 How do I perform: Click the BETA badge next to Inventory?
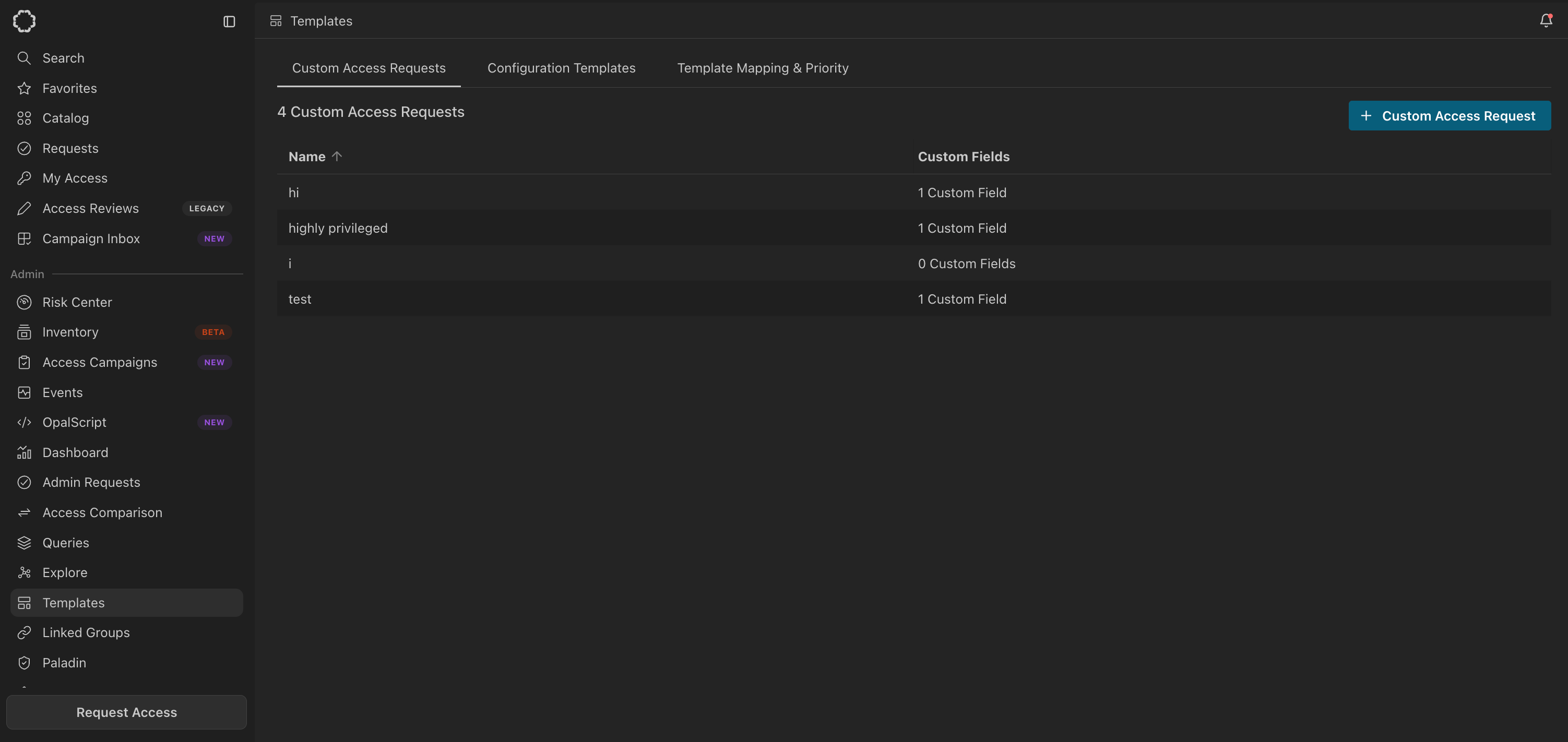coord(213,332)
